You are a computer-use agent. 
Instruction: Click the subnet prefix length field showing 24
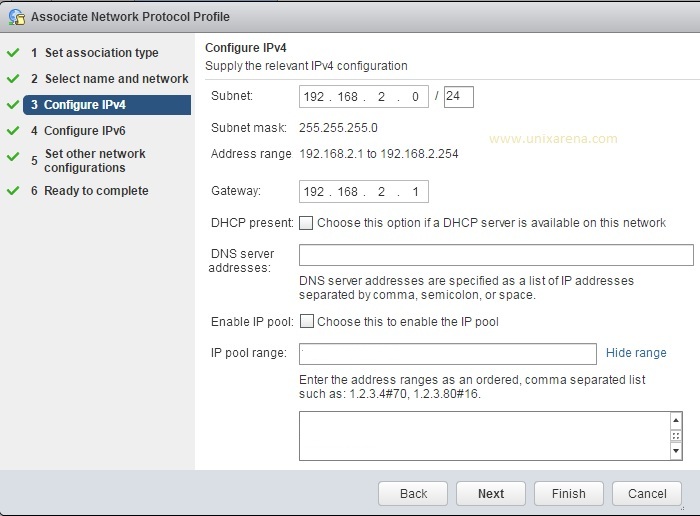(458, 96)
